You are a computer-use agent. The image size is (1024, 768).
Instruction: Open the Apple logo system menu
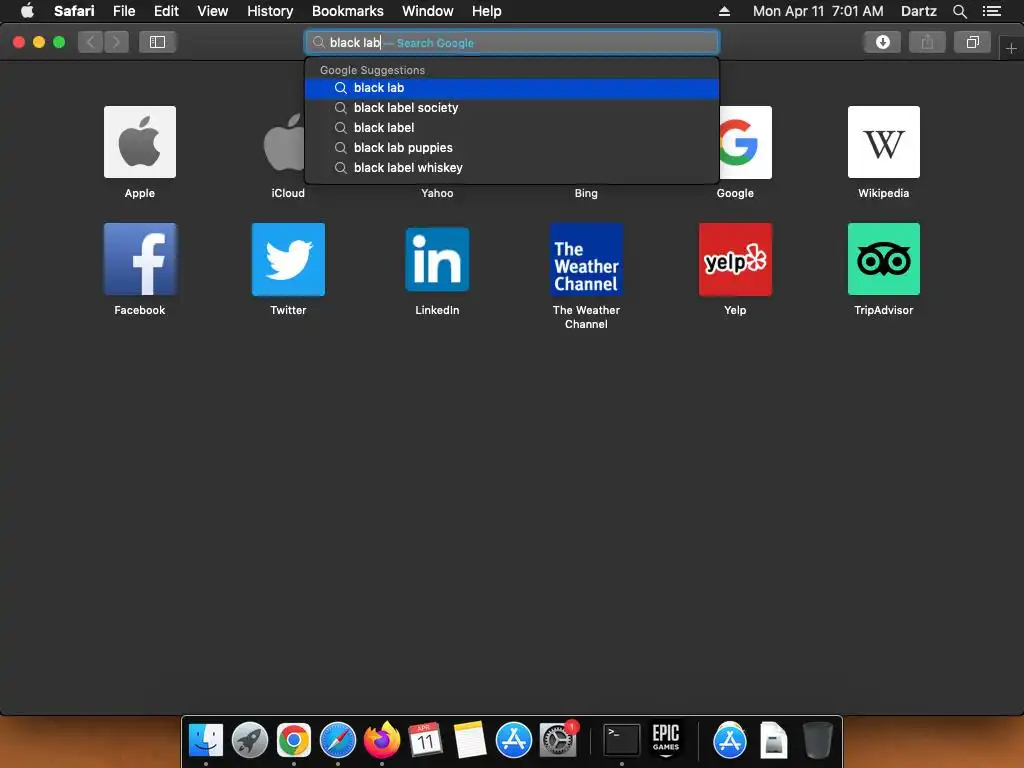click(x=27, y=10)
